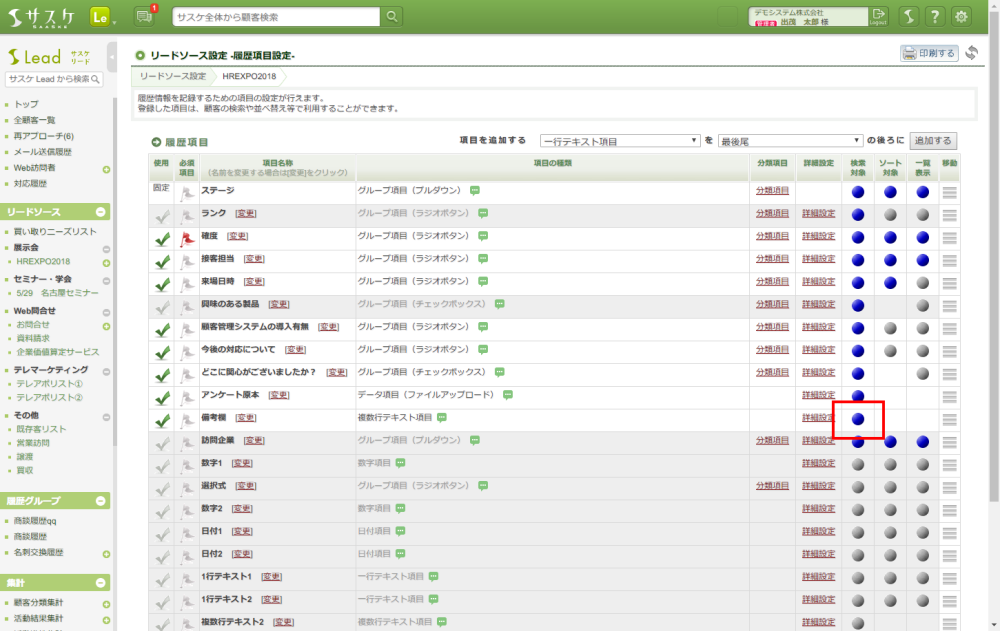Grab the move handle on the ランク row
This screenshot has width=1000, height=631.
(x=949, y=215)
